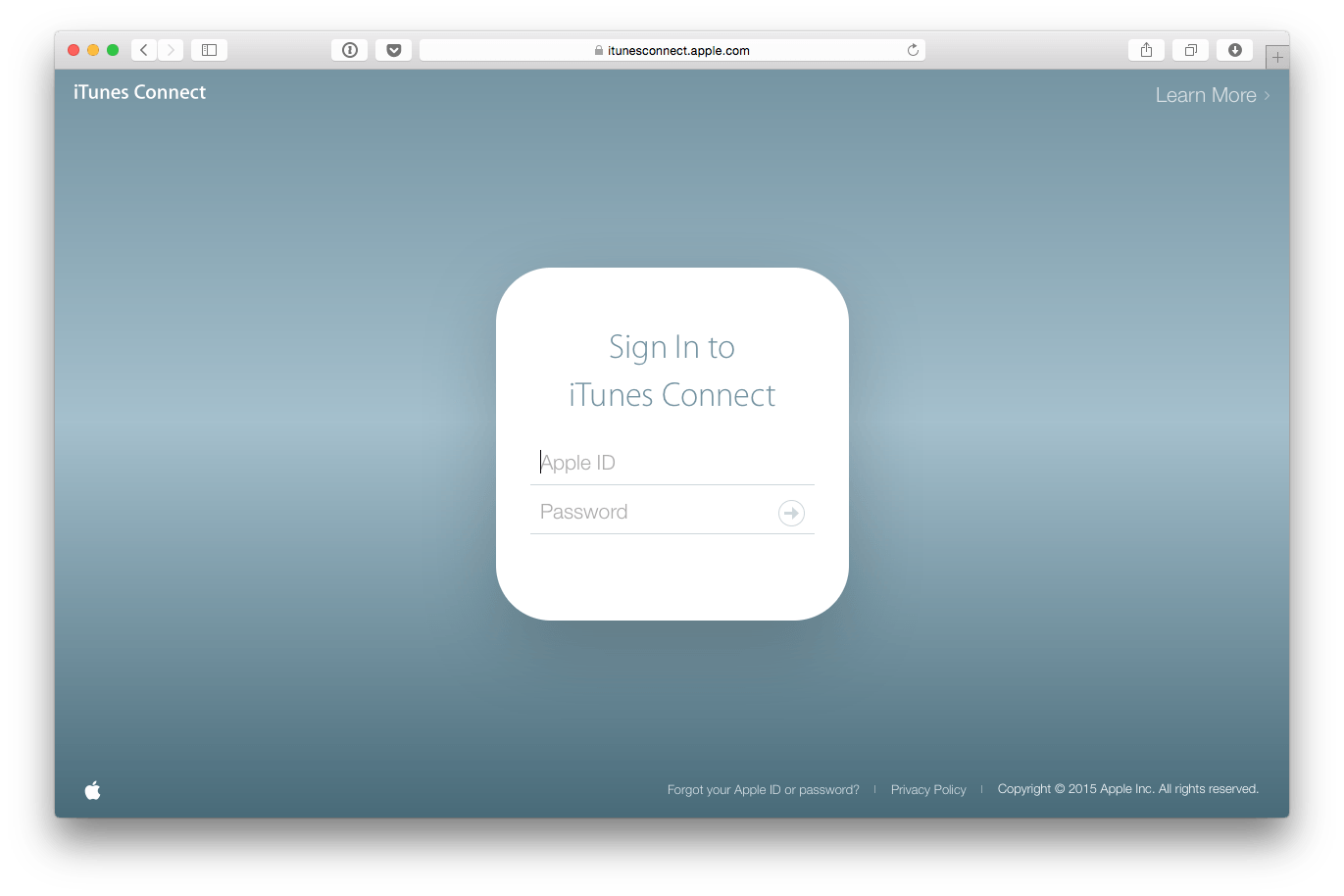Image resolution: width=1344 pixels, height=896 pixels.
Task: Click the Apple ID input field
Action: tap(672, 462)
